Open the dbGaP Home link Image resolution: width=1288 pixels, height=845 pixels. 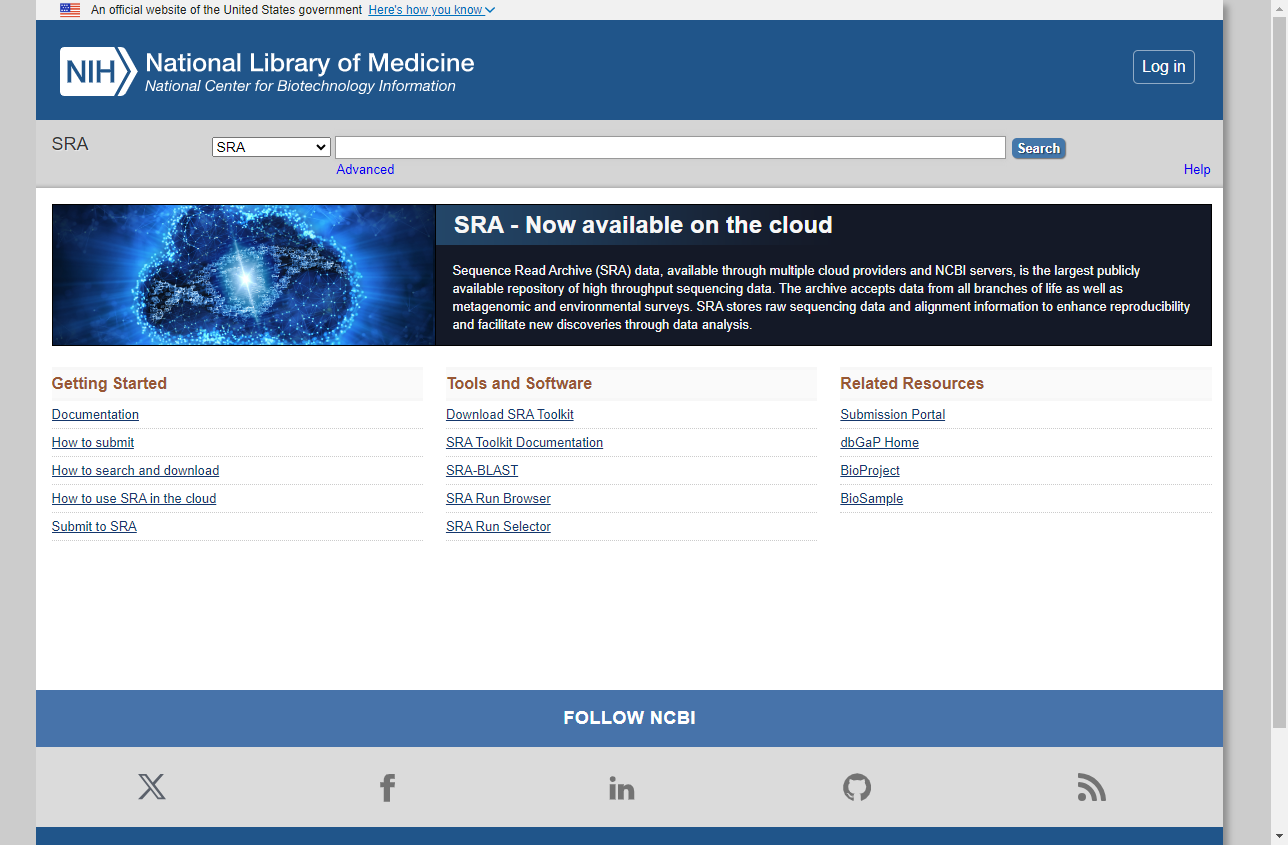point(880,442)
